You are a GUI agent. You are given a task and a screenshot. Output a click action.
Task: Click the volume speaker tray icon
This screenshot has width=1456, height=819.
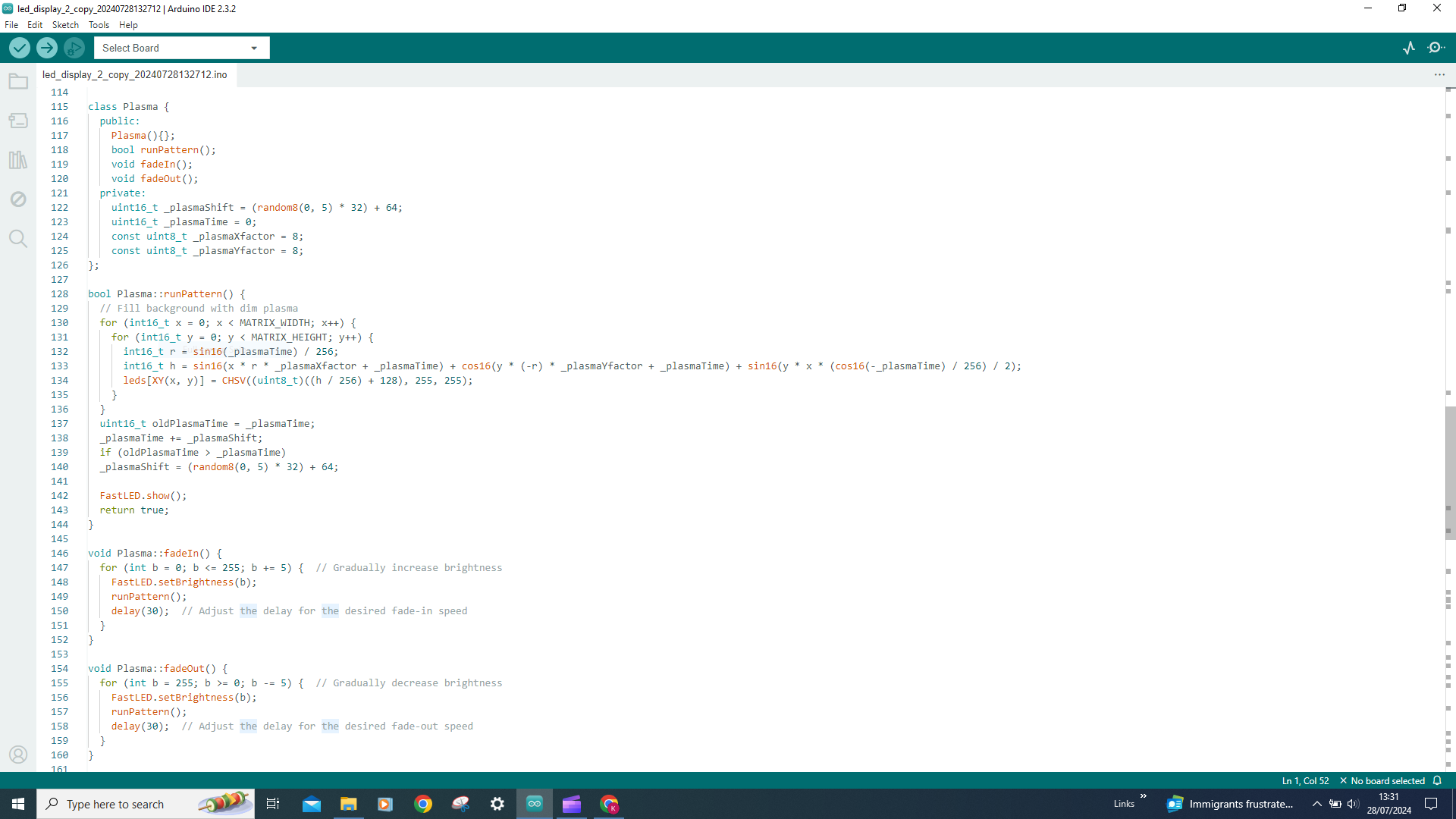(1353, 804)
